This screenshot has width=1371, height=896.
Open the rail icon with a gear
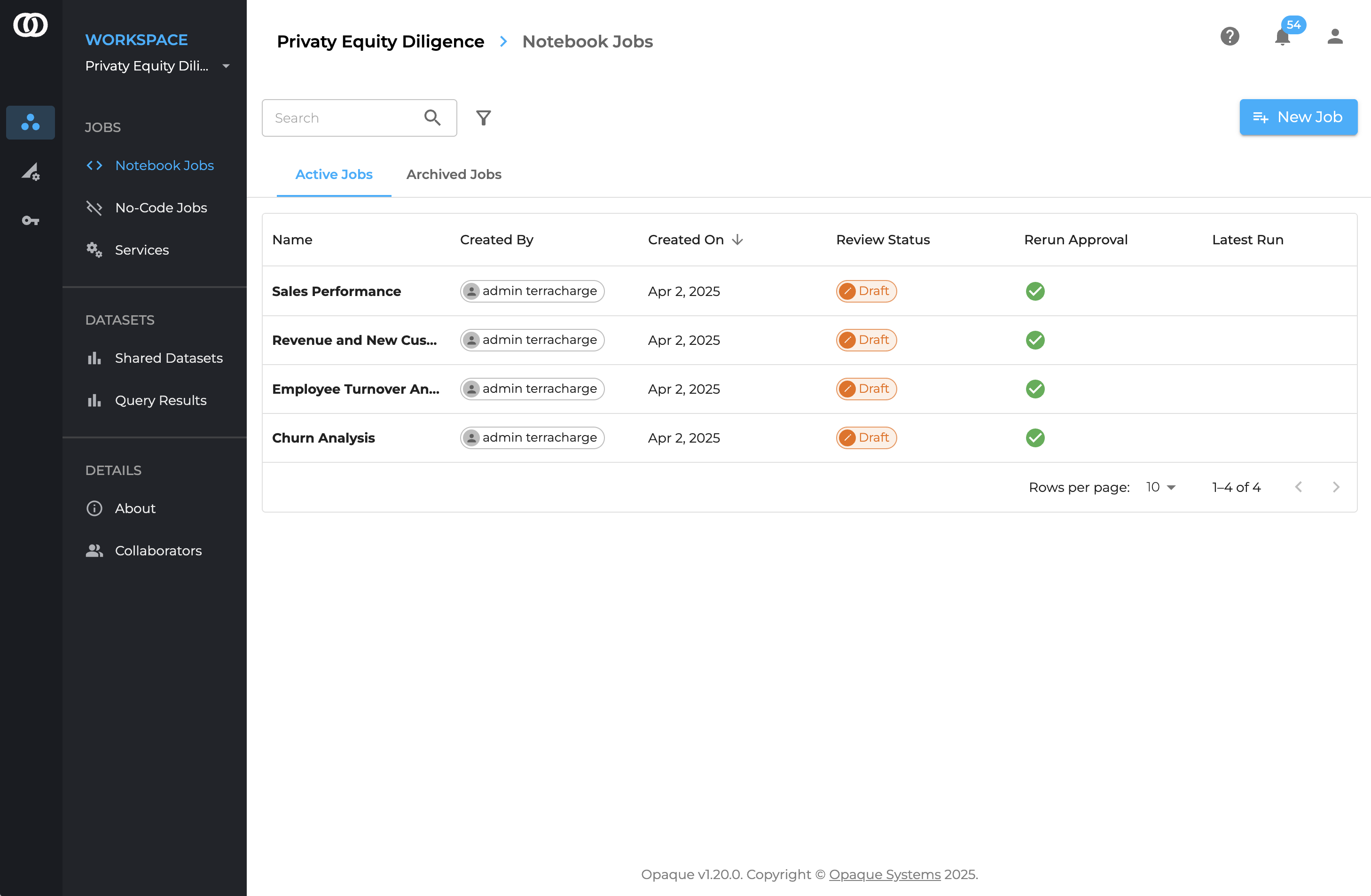tap(31, 171)
